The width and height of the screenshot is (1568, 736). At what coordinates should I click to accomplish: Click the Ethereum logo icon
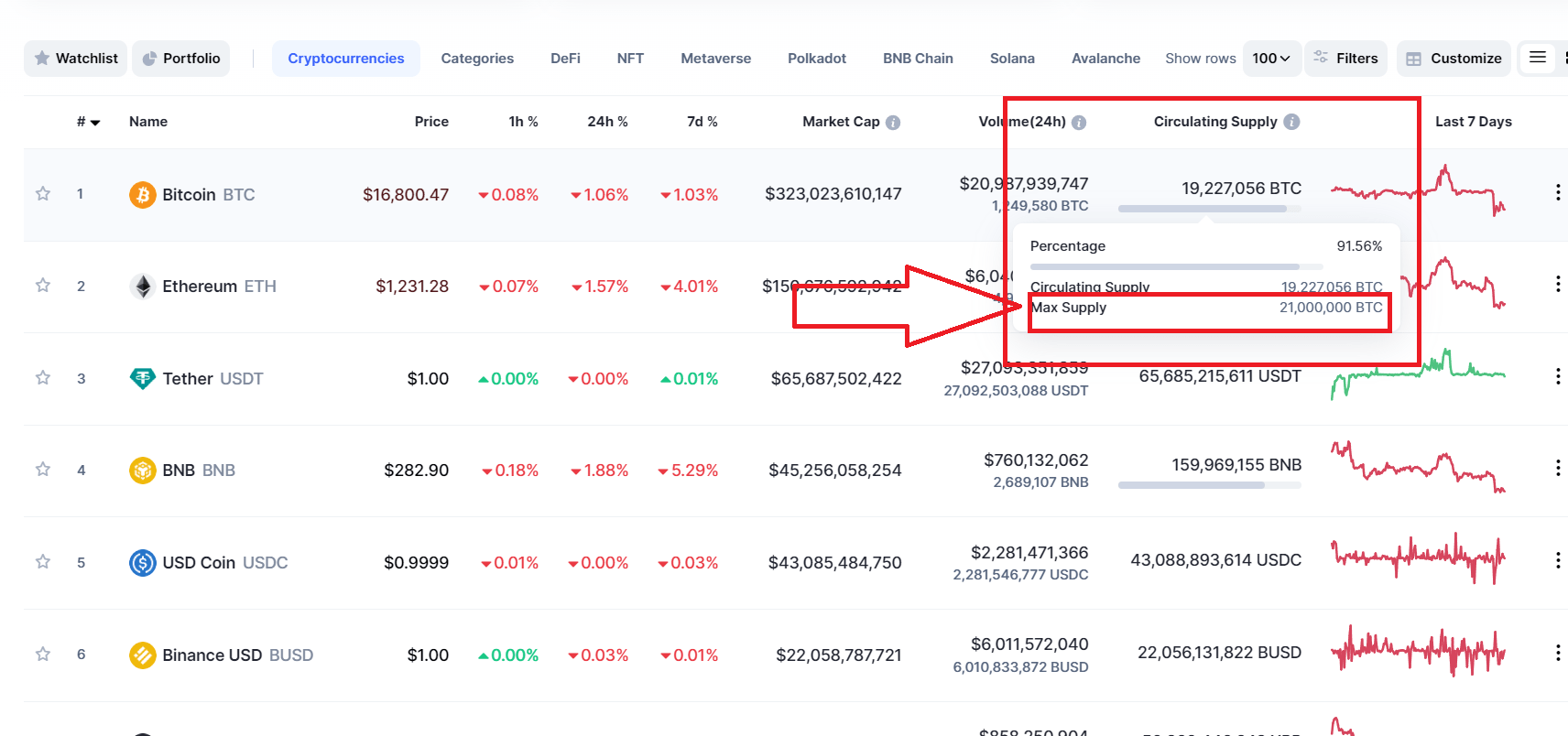coord(142,287)
